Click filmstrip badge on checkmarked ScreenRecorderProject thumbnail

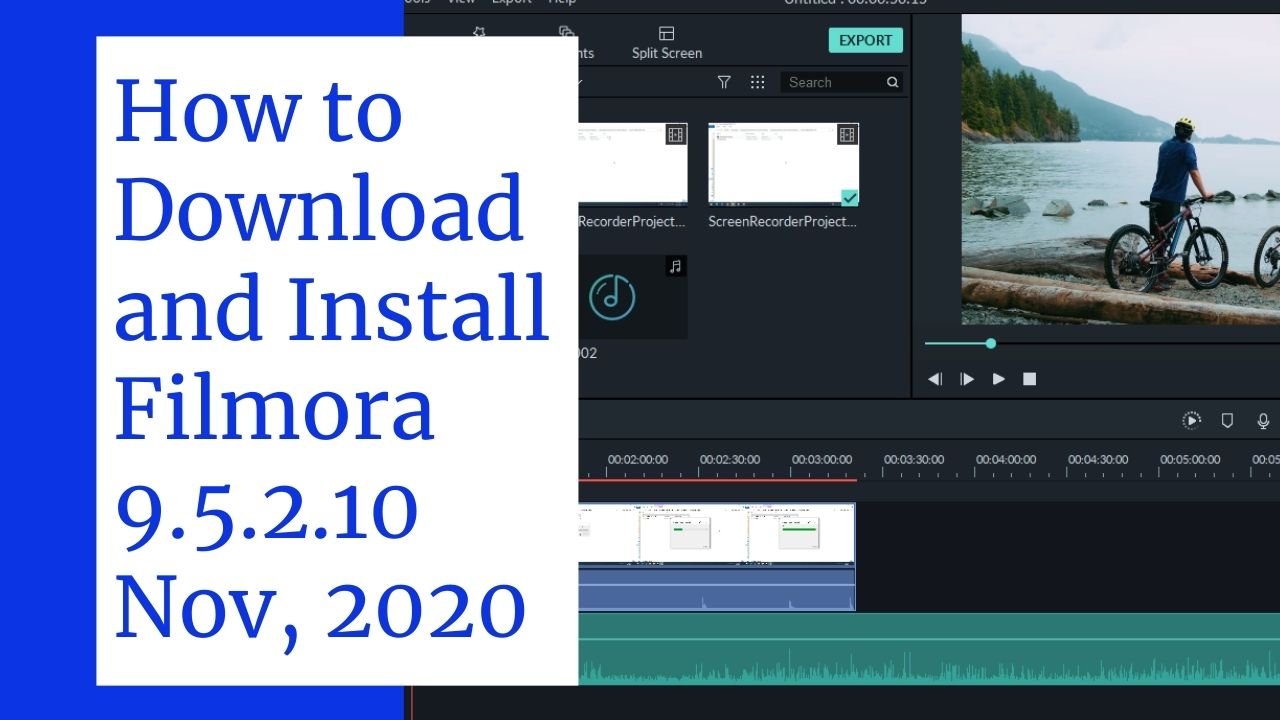[848, 134]
